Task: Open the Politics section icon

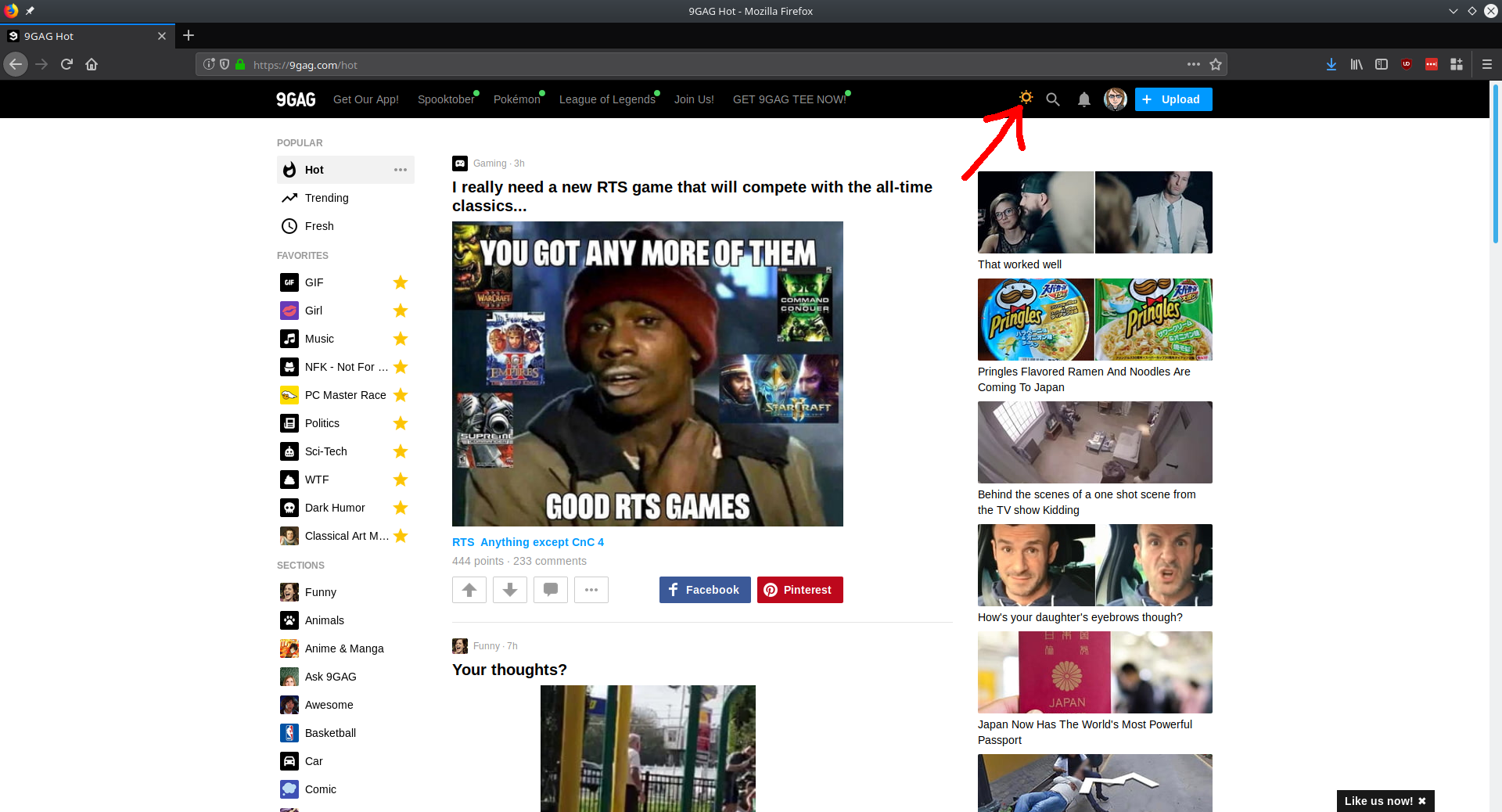Action: tap(289, 423)
